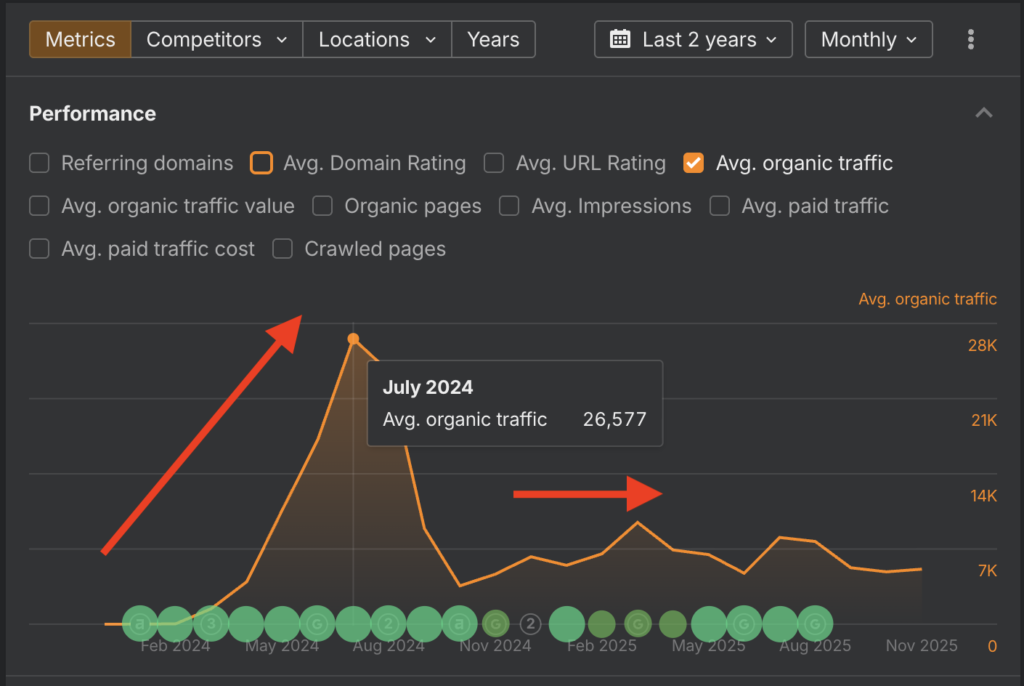Click the small dark G marker near Nov 2024
The width and height of the screenshot is (1024, 686).
[495, 624]
